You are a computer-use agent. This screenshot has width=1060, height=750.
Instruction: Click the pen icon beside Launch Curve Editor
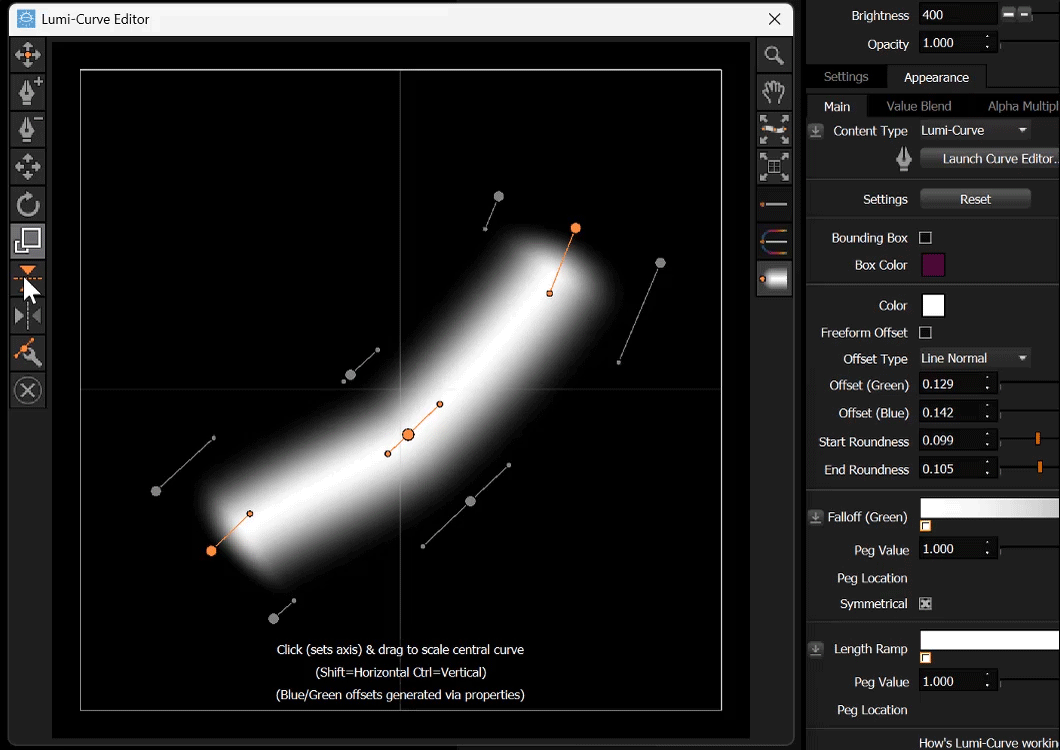point(904,159)
